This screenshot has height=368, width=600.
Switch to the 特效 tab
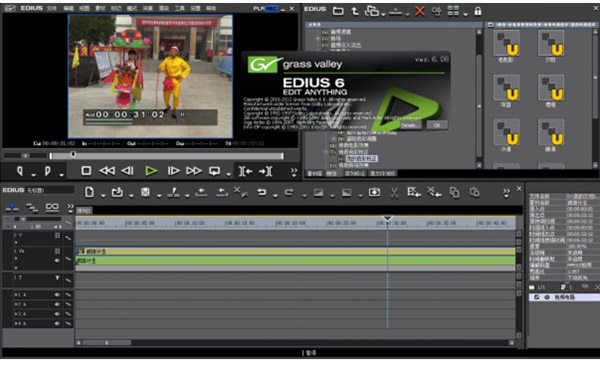pyautogui.click(x=332, y=173)
